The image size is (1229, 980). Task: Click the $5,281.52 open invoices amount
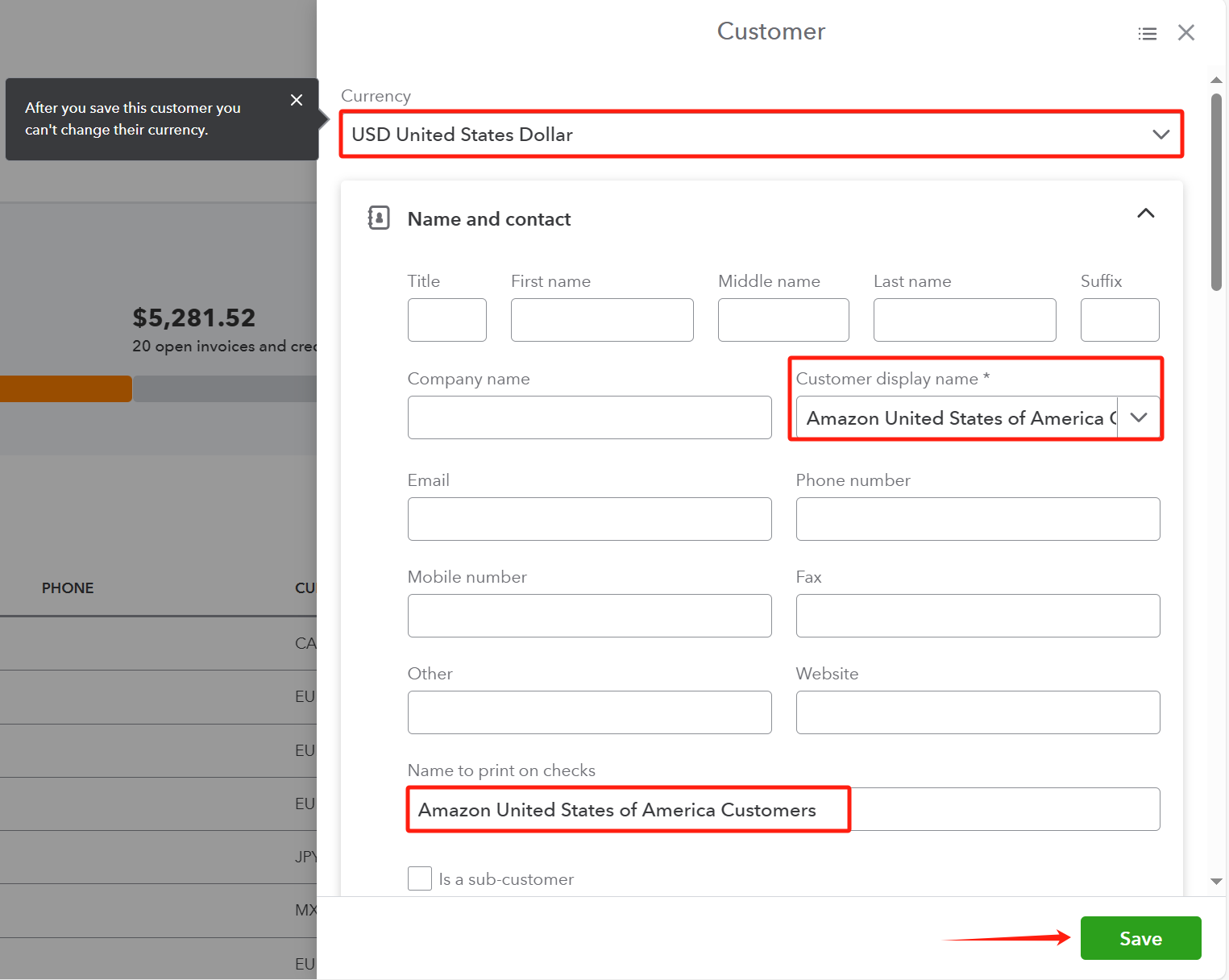point(194,318)
